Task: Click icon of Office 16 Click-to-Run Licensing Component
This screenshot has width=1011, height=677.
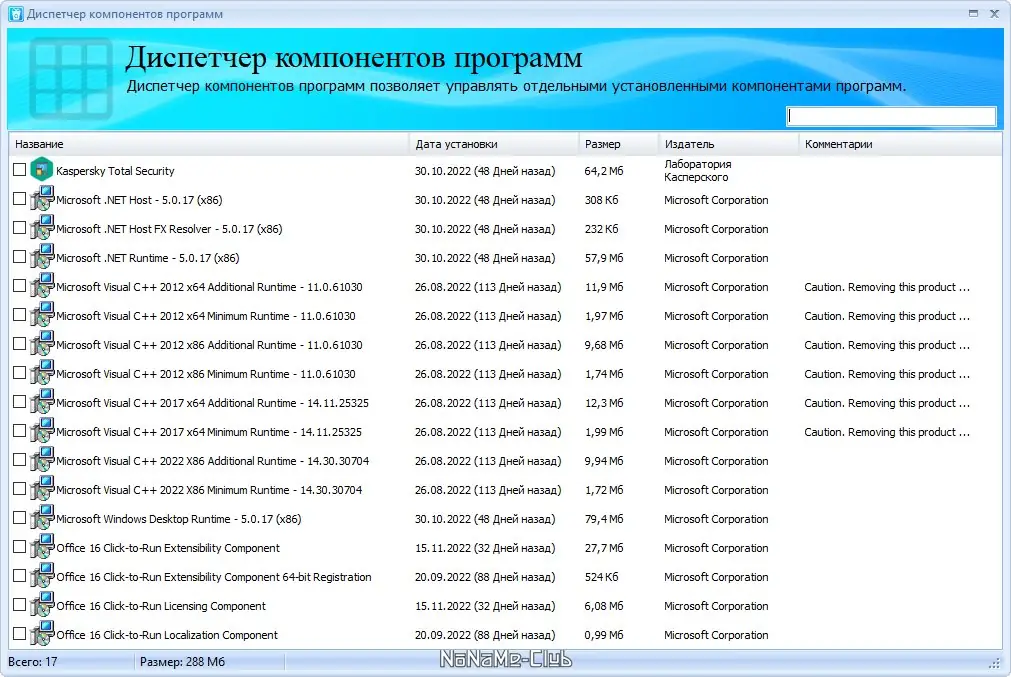Action: pyautogui.click(x=42, y=605)
